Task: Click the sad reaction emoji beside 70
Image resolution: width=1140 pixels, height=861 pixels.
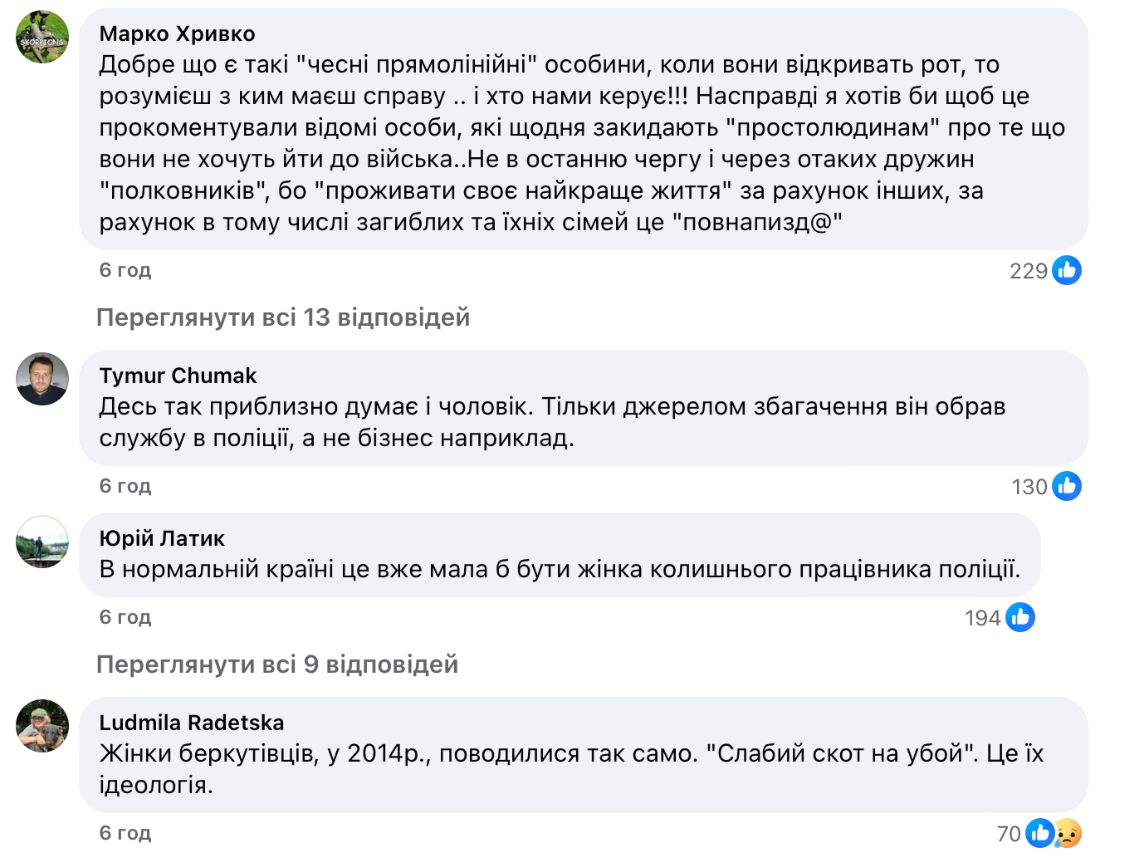Action: pos(1067,833)
